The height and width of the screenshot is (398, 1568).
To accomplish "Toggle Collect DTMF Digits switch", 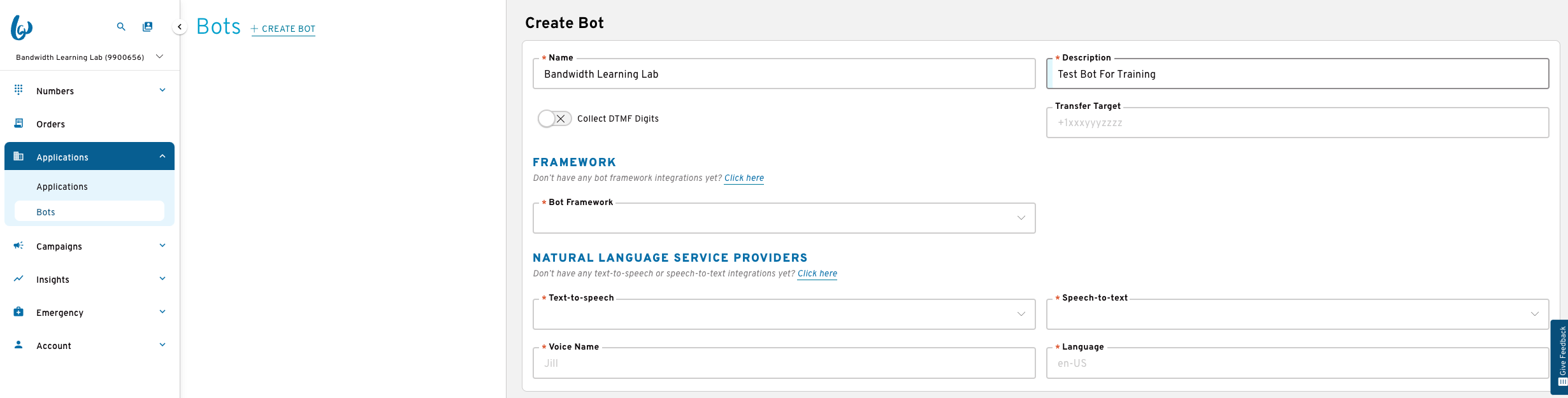I will (554, 118).
